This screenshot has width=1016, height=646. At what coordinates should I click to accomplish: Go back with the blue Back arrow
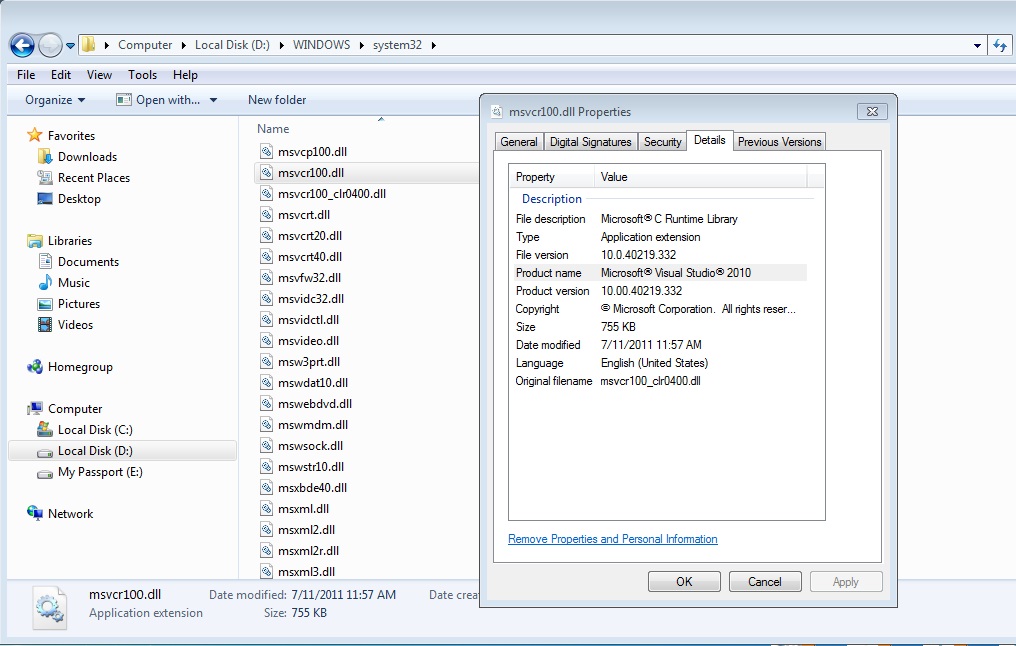[22, 45]
